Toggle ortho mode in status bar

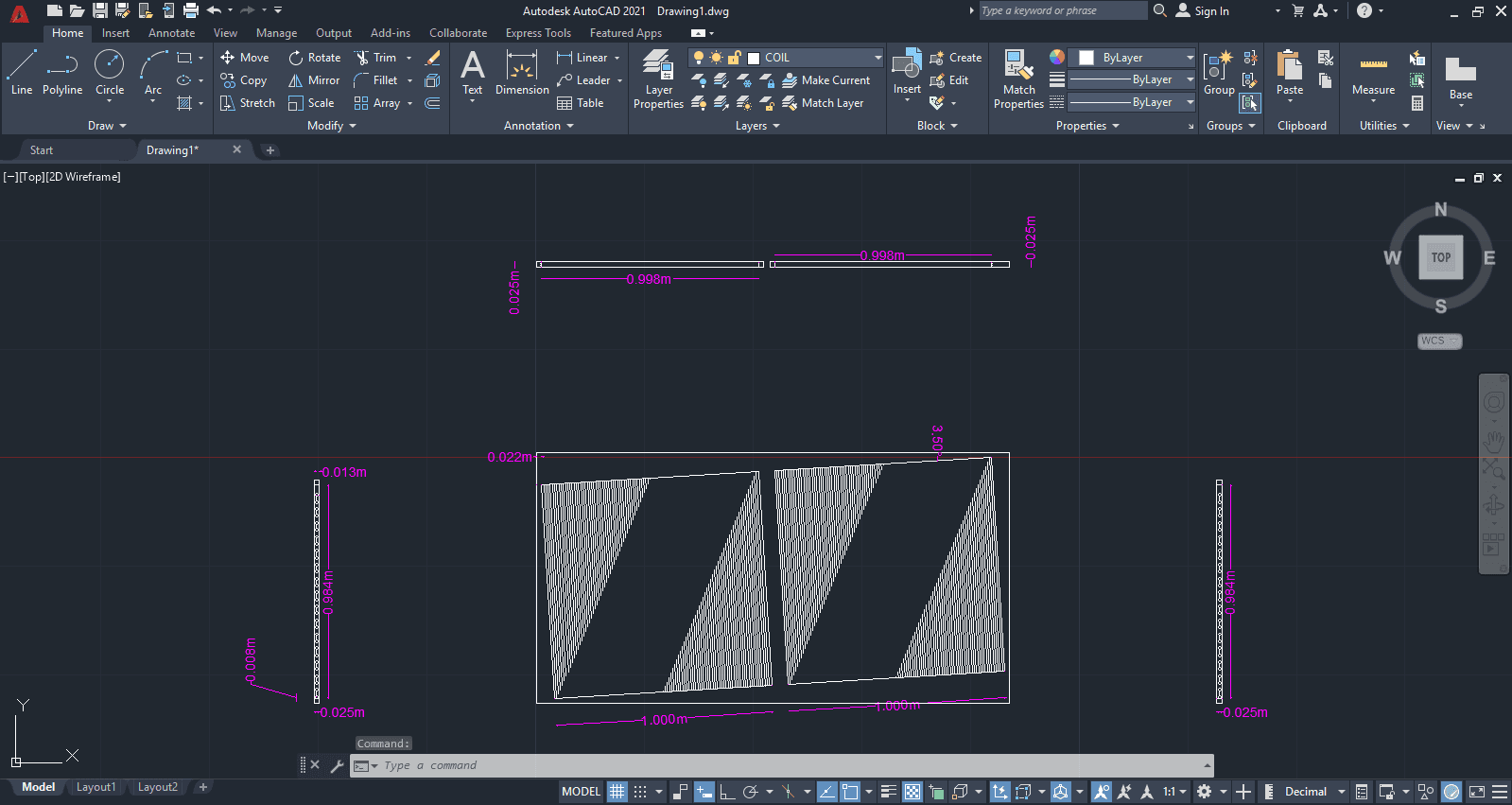pyautogui.click(x=727, y=792)
